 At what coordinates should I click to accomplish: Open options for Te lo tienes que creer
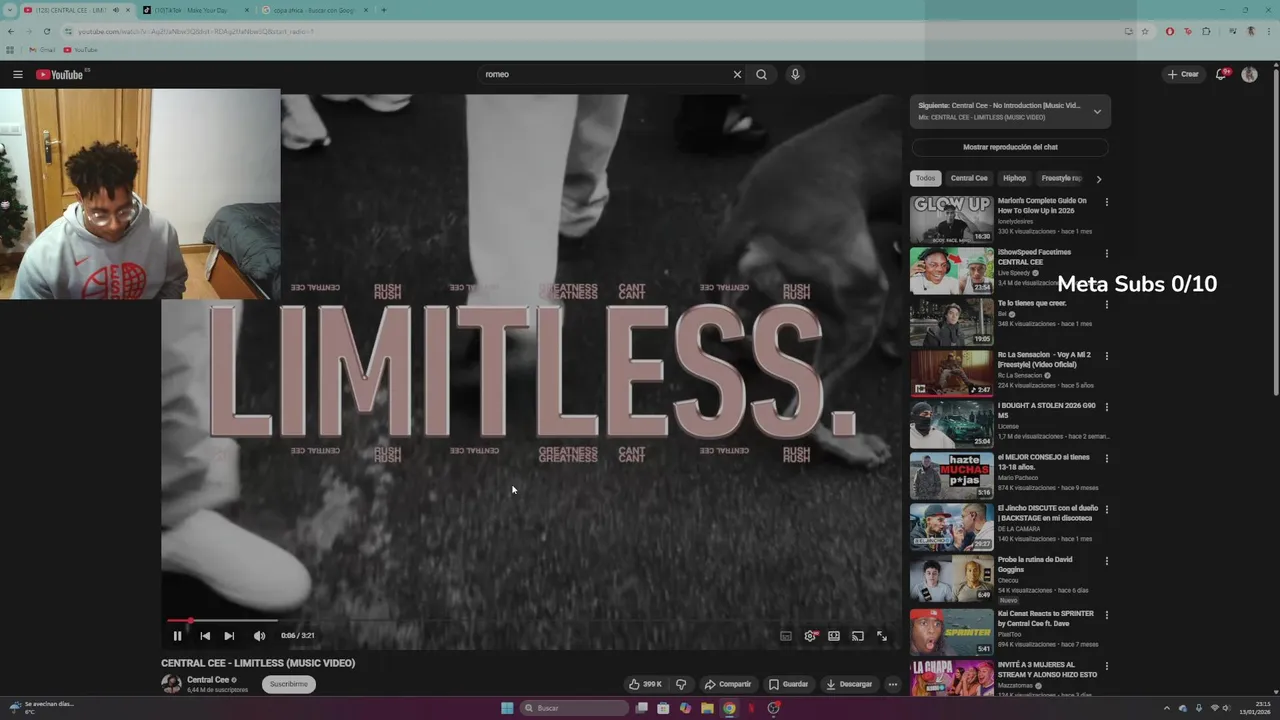1106,304
